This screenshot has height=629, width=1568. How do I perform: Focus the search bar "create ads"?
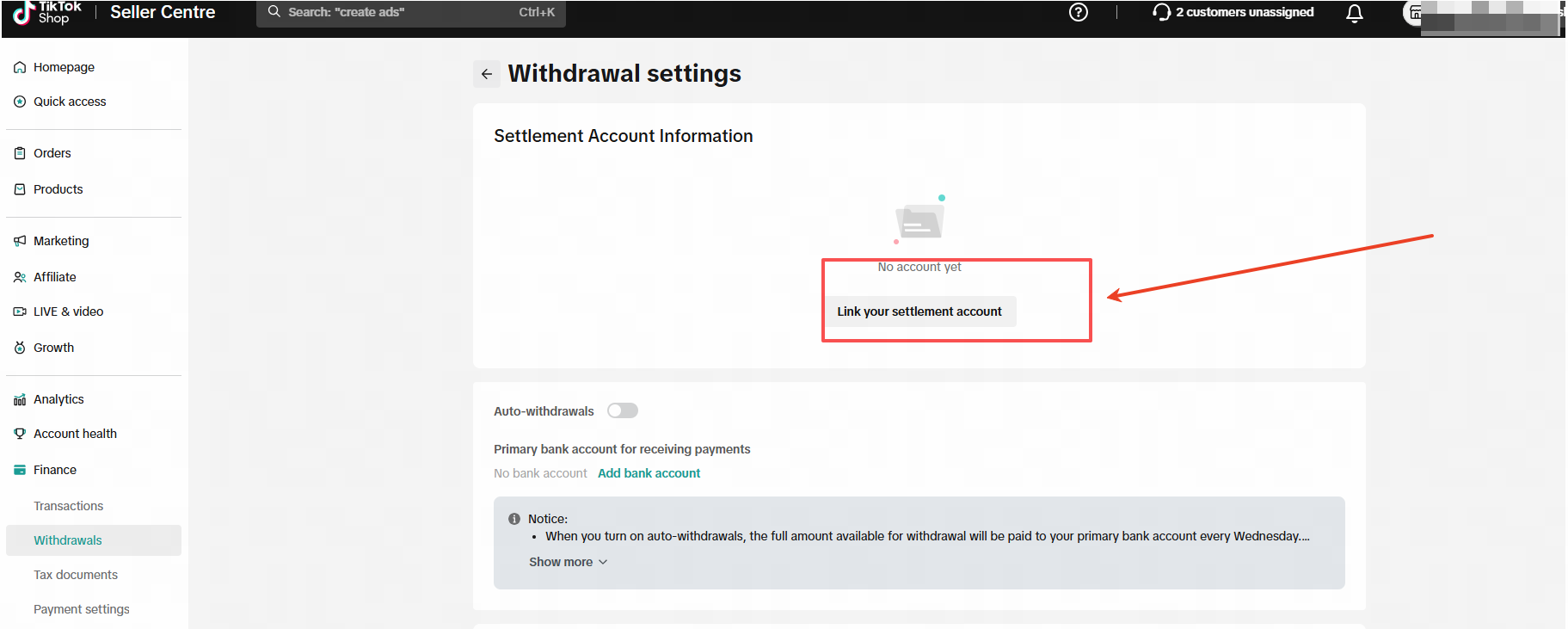pyautogui.click(x=411, y=13)
